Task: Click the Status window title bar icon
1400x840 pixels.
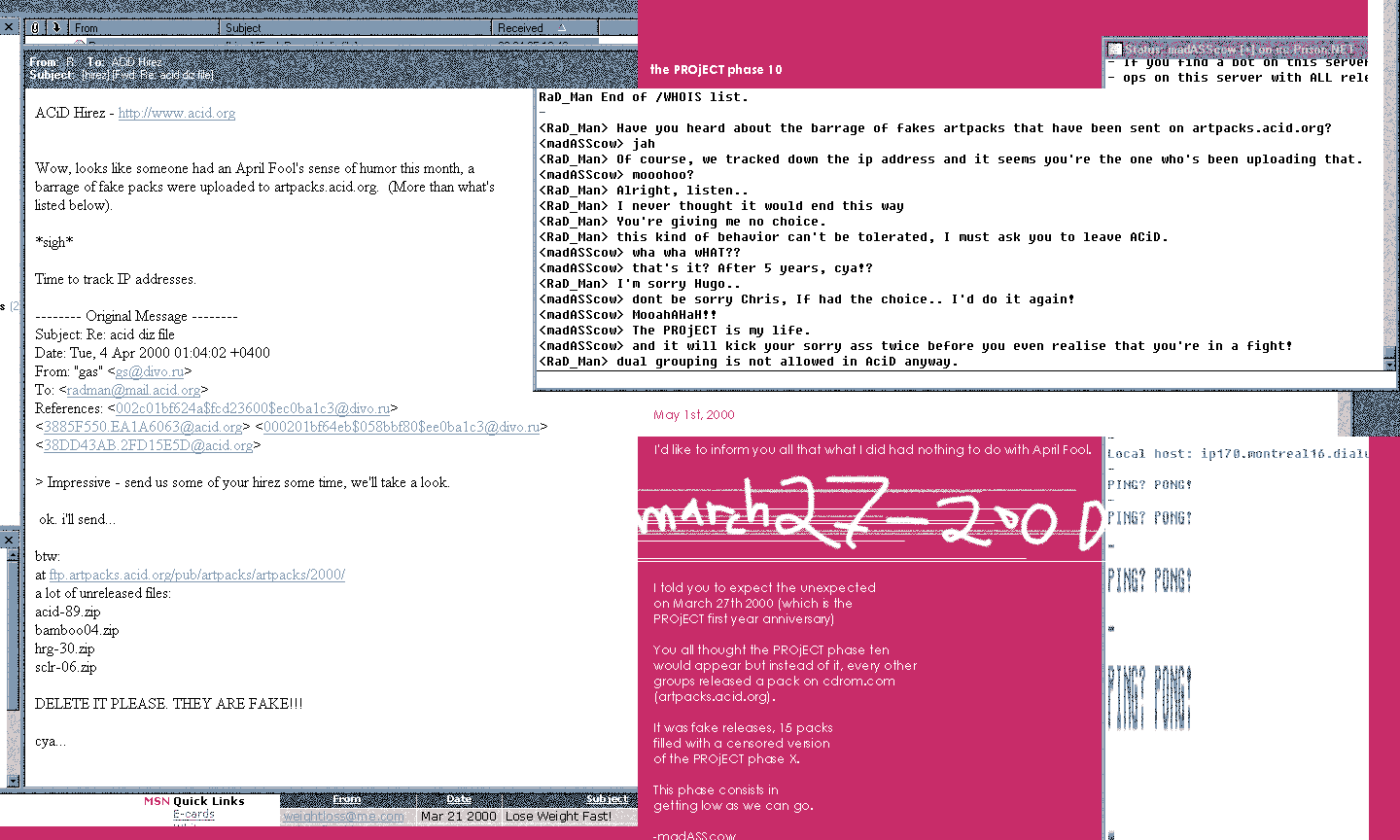Action: (x=1115, y=49)
